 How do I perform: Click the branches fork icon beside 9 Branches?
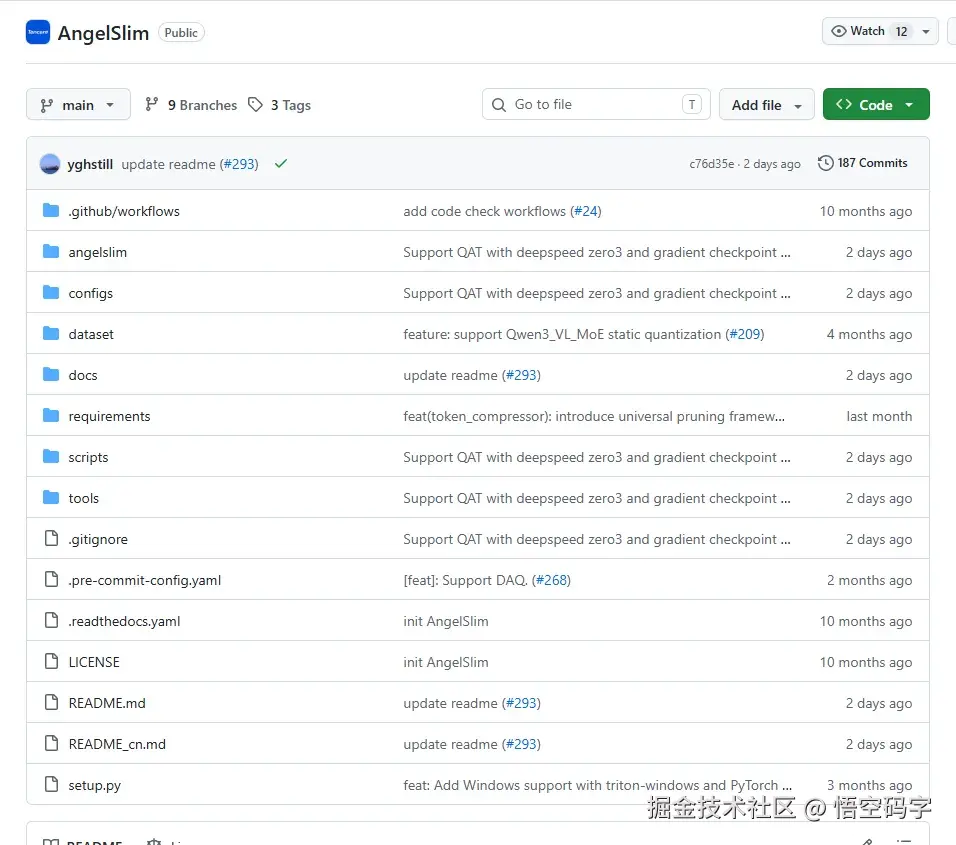coord(152,104)
